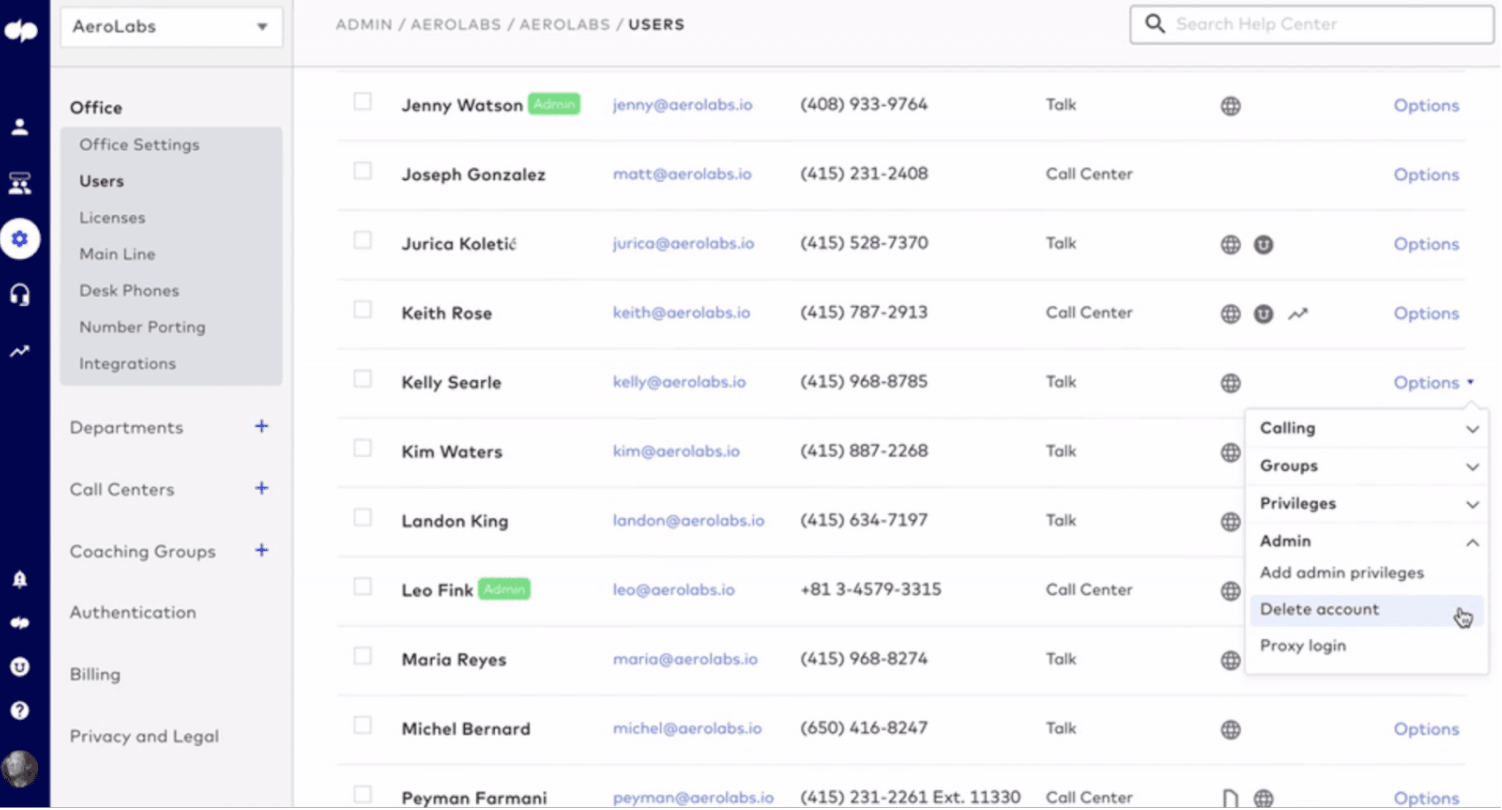Image resolution: width=1502 pixels, height=810 pixels.
Task: Add a new Coaching Group with plus icon
Action: pyautogui.click(x=261, y=550)
